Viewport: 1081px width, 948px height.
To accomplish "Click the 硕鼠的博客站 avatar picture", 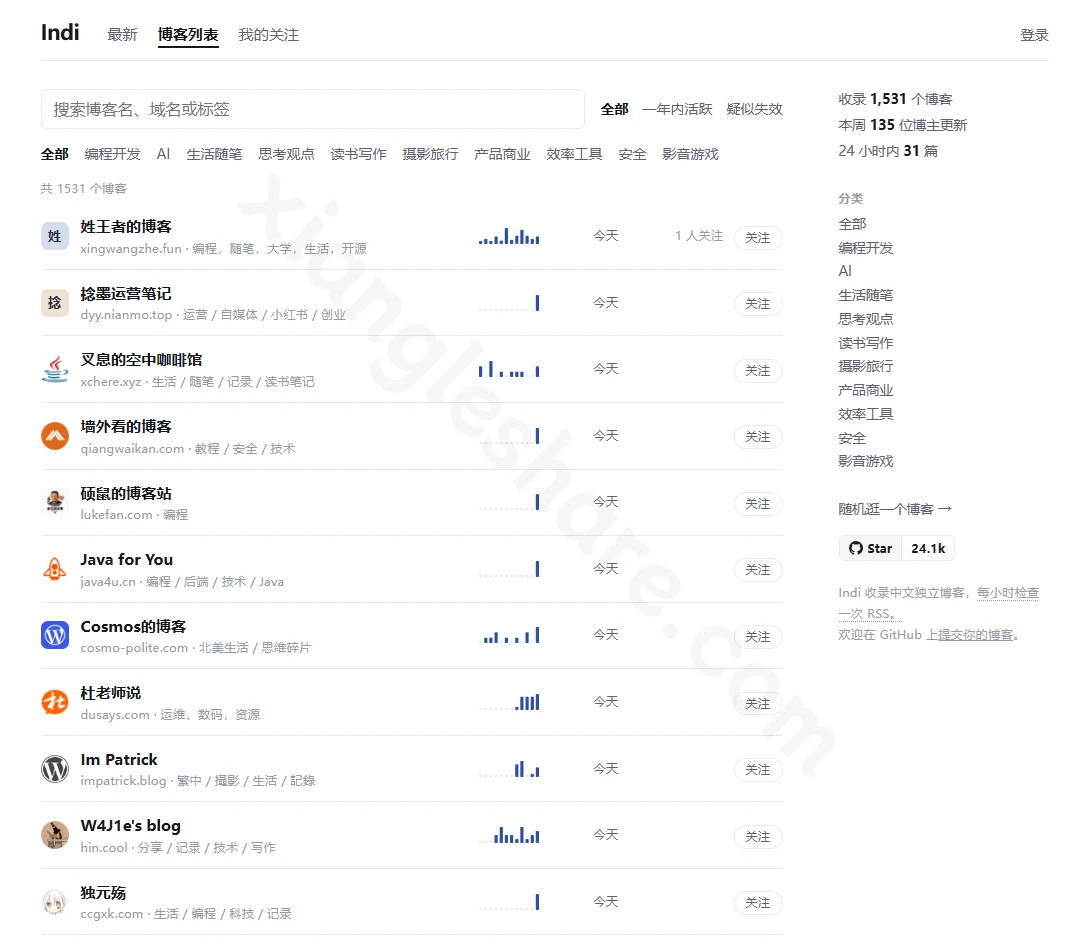I will [x=54, y=503].
